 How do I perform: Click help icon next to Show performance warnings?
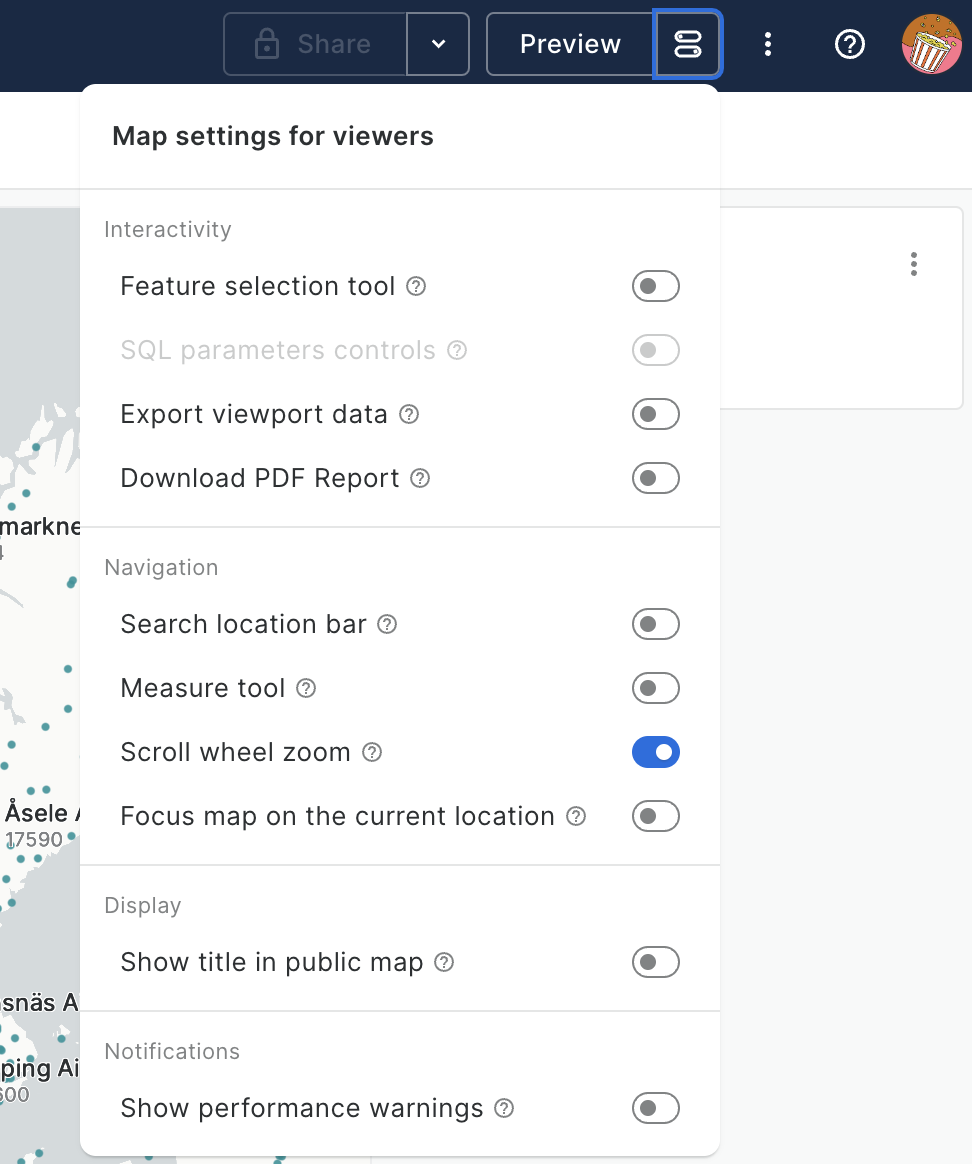[505, 1108]
